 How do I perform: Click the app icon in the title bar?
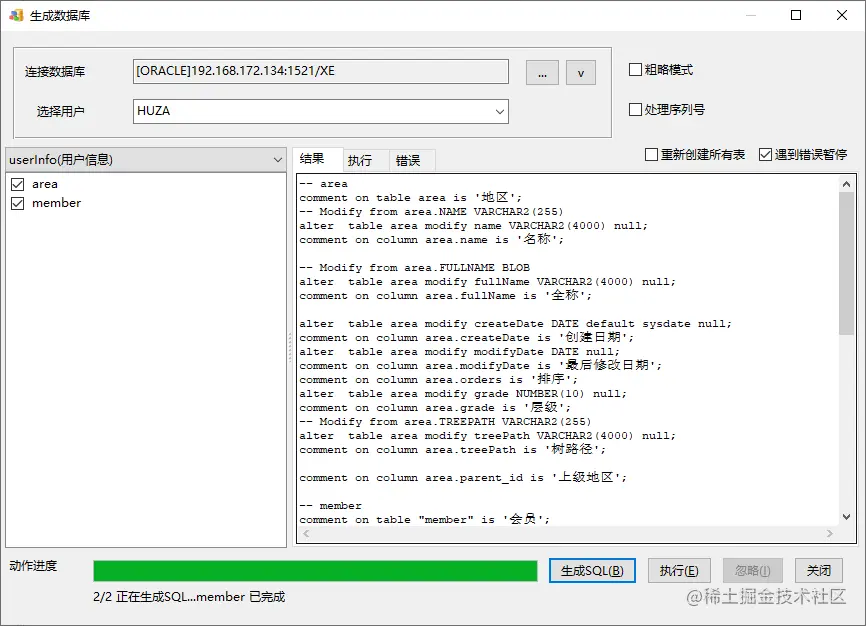pyautogui.click(x=16, y=15)
